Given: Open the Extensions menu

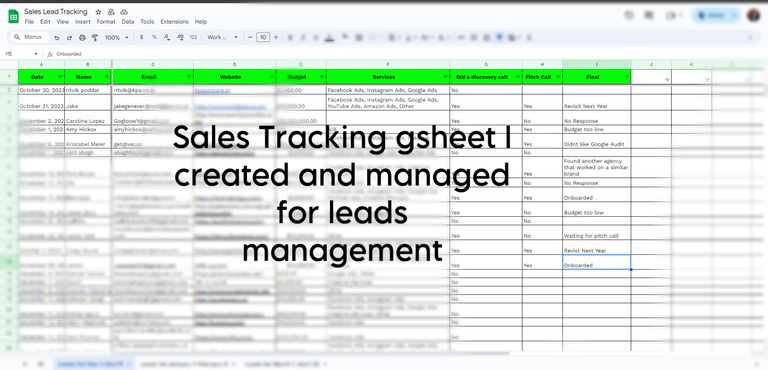Looking at the screenshot, I should tap(174, 22).
